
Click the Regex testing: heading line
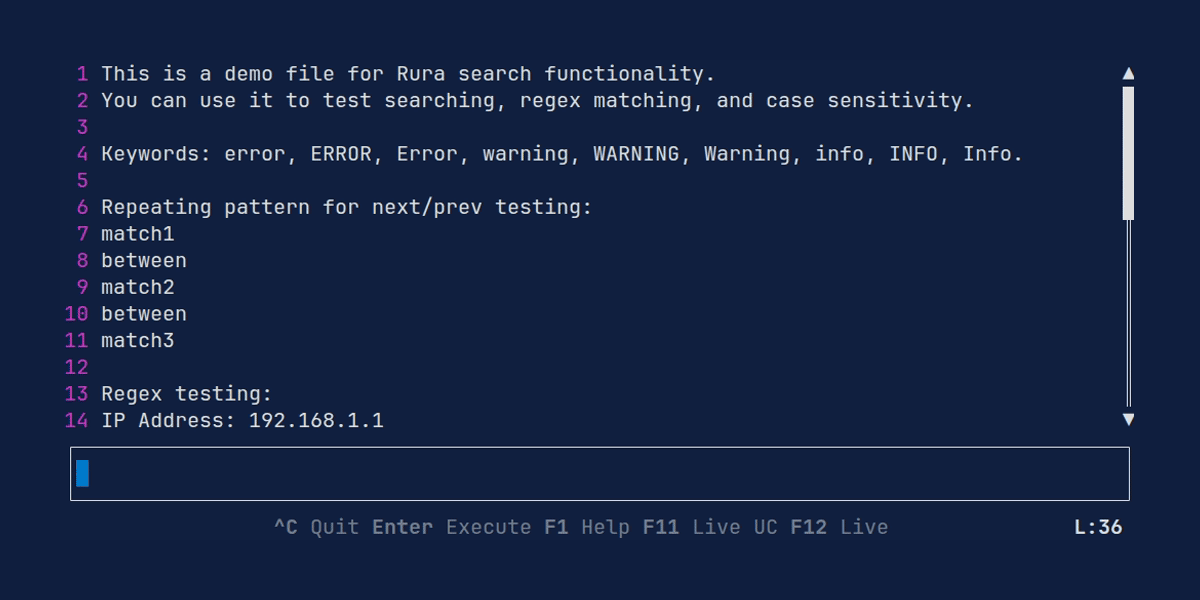click(187, 394)
